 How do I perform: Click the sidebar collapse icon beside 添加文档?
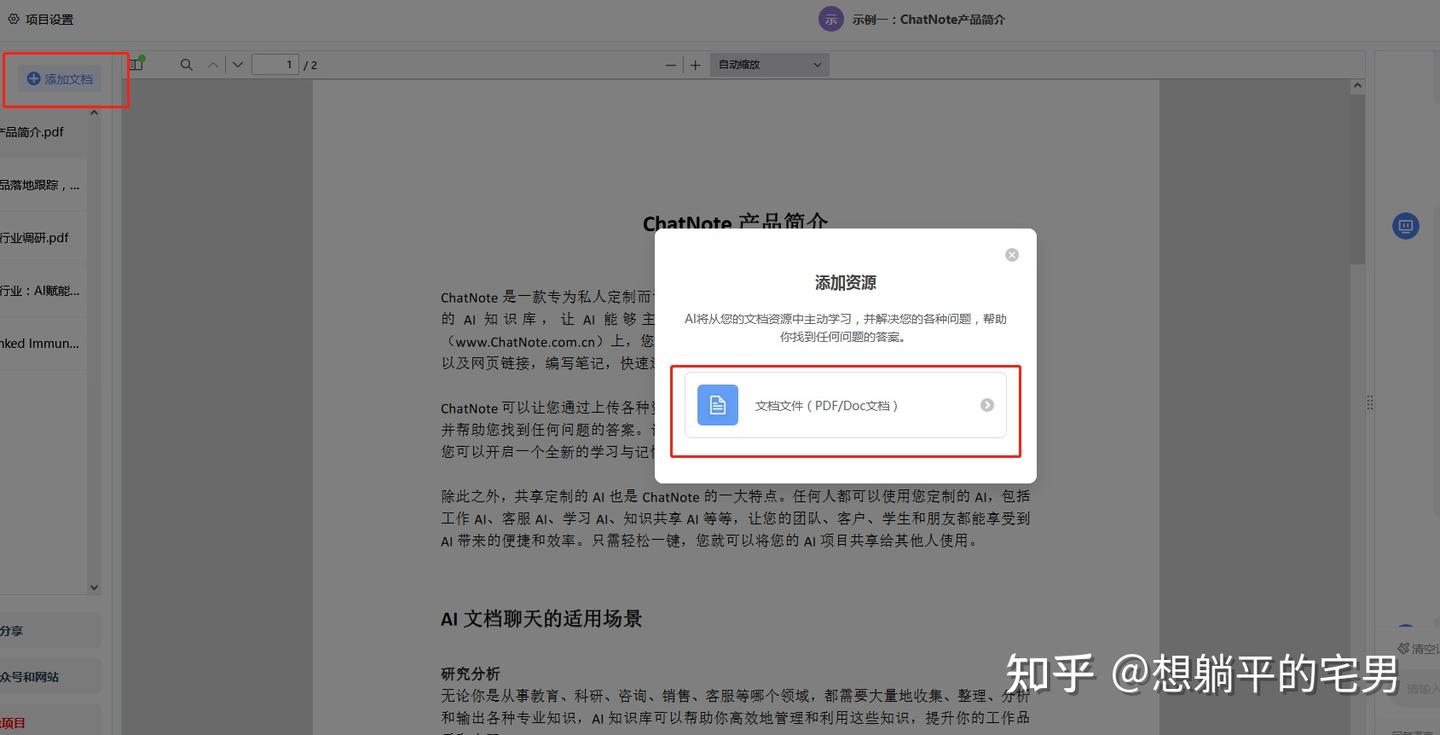pyautogui.click(x=93, y=111)
